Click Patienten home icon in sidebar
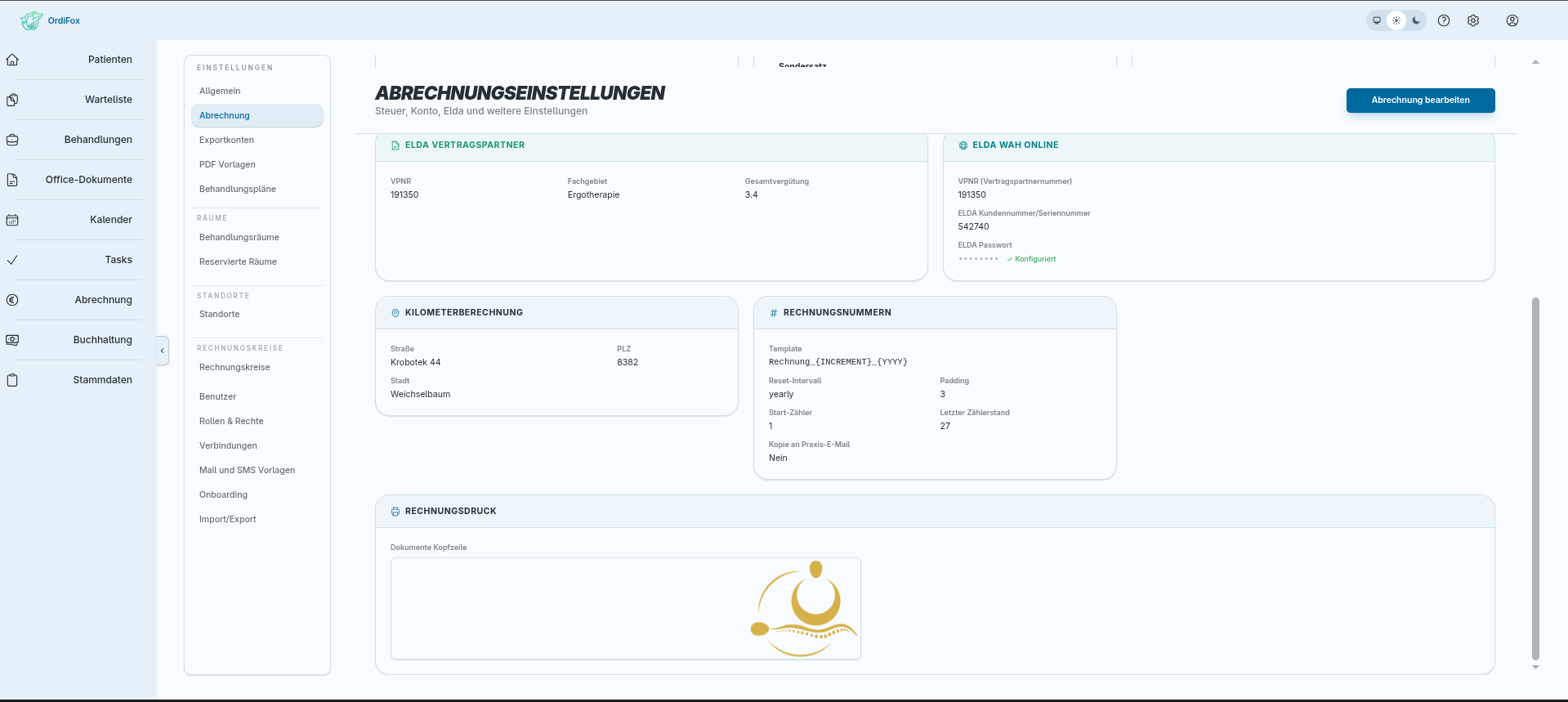 tap(12, 60)
